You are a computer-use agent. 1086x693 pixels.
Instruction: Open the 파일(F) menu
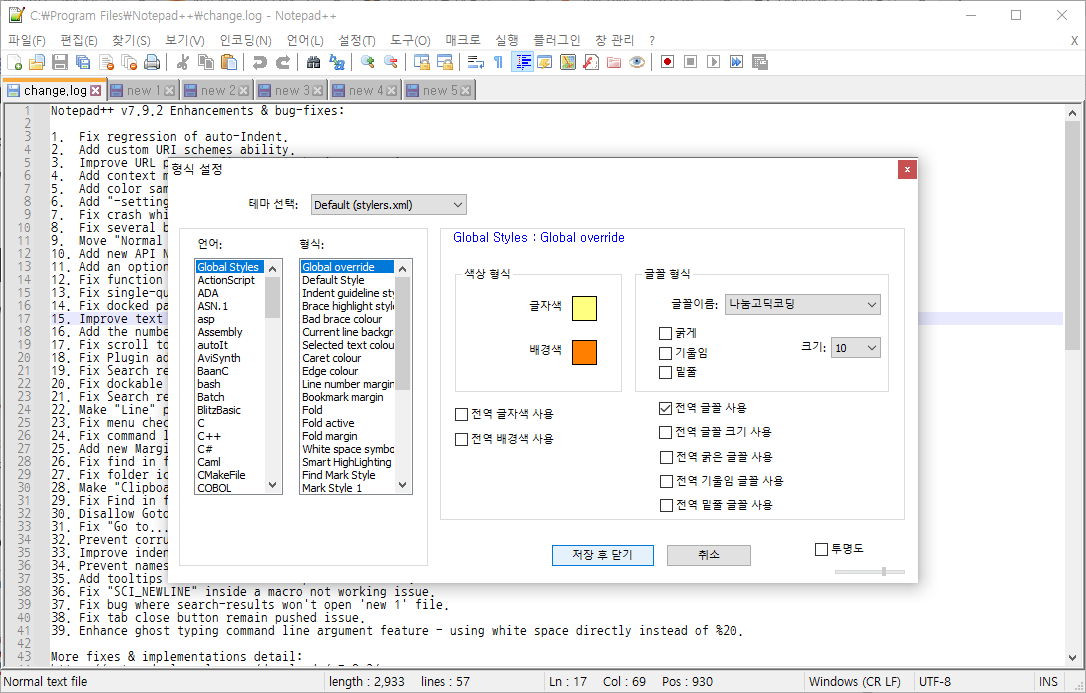27,41
